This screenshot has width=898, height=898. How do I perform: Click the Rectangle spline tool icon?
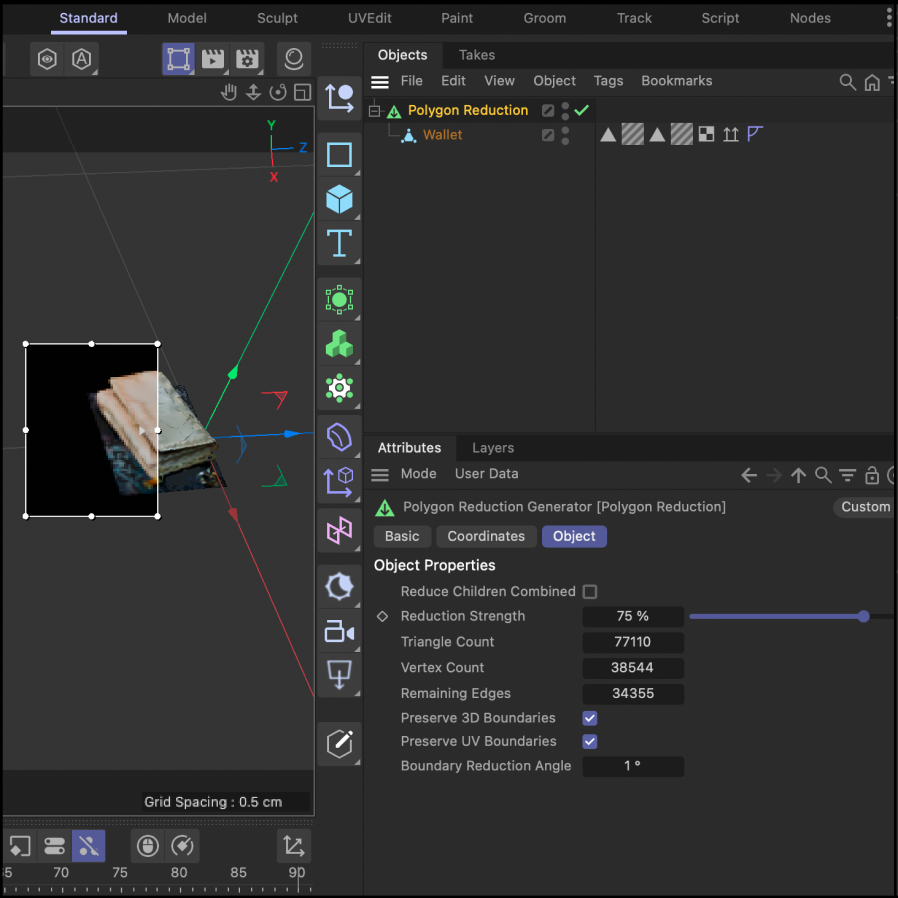[339, 155]
